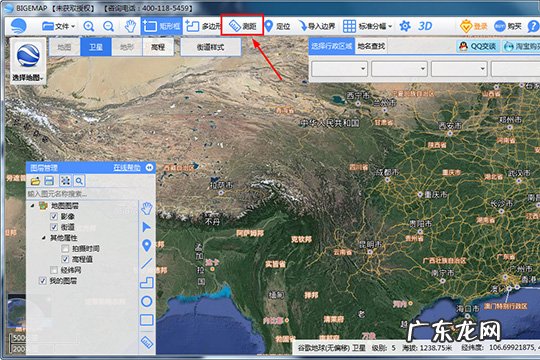Viewport: 540px width, 360px height.
Task: Select the placemark pin tool in layer panel
Action: coord(147,245)
